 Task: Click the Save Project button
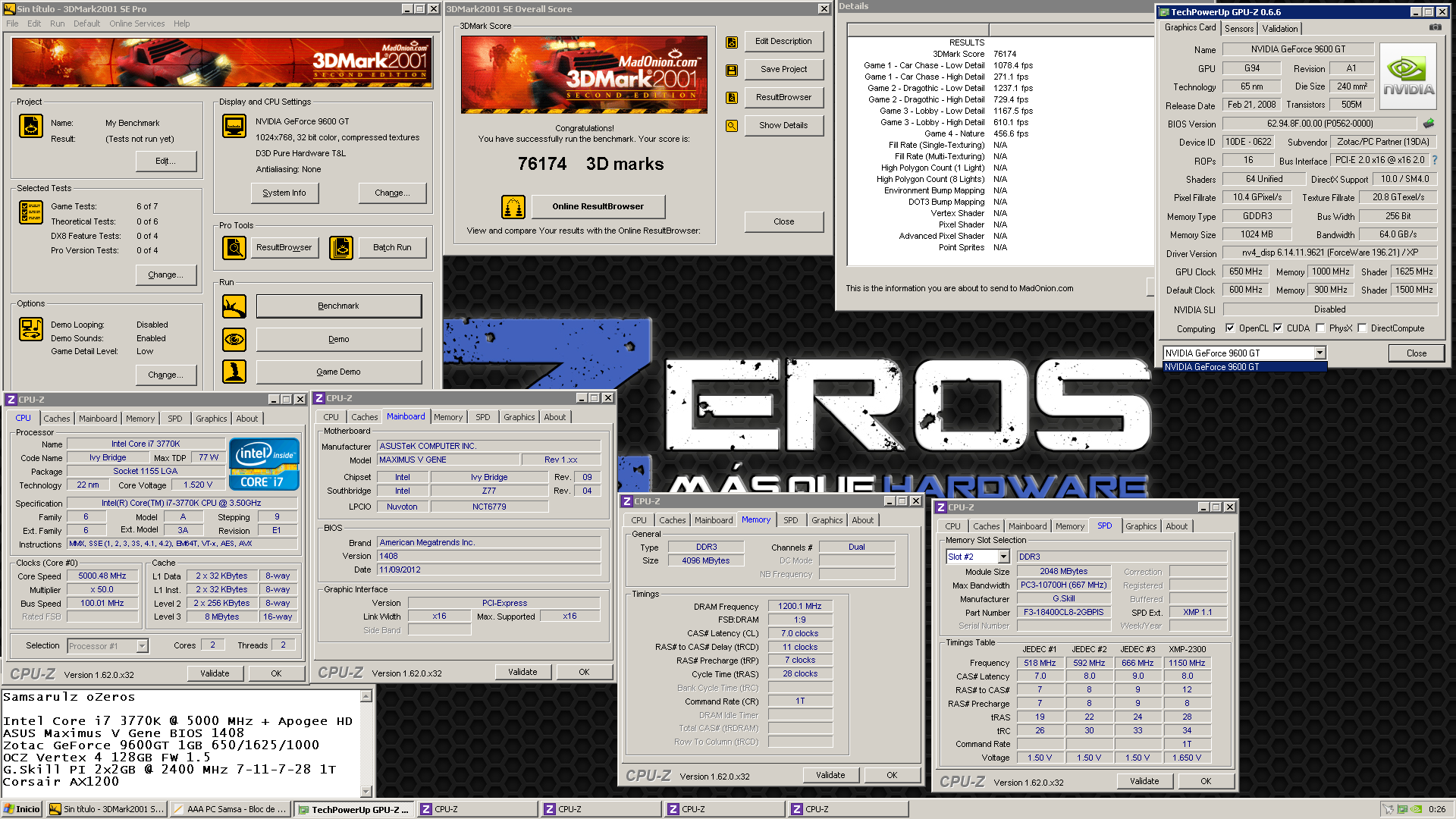(784, 69)
